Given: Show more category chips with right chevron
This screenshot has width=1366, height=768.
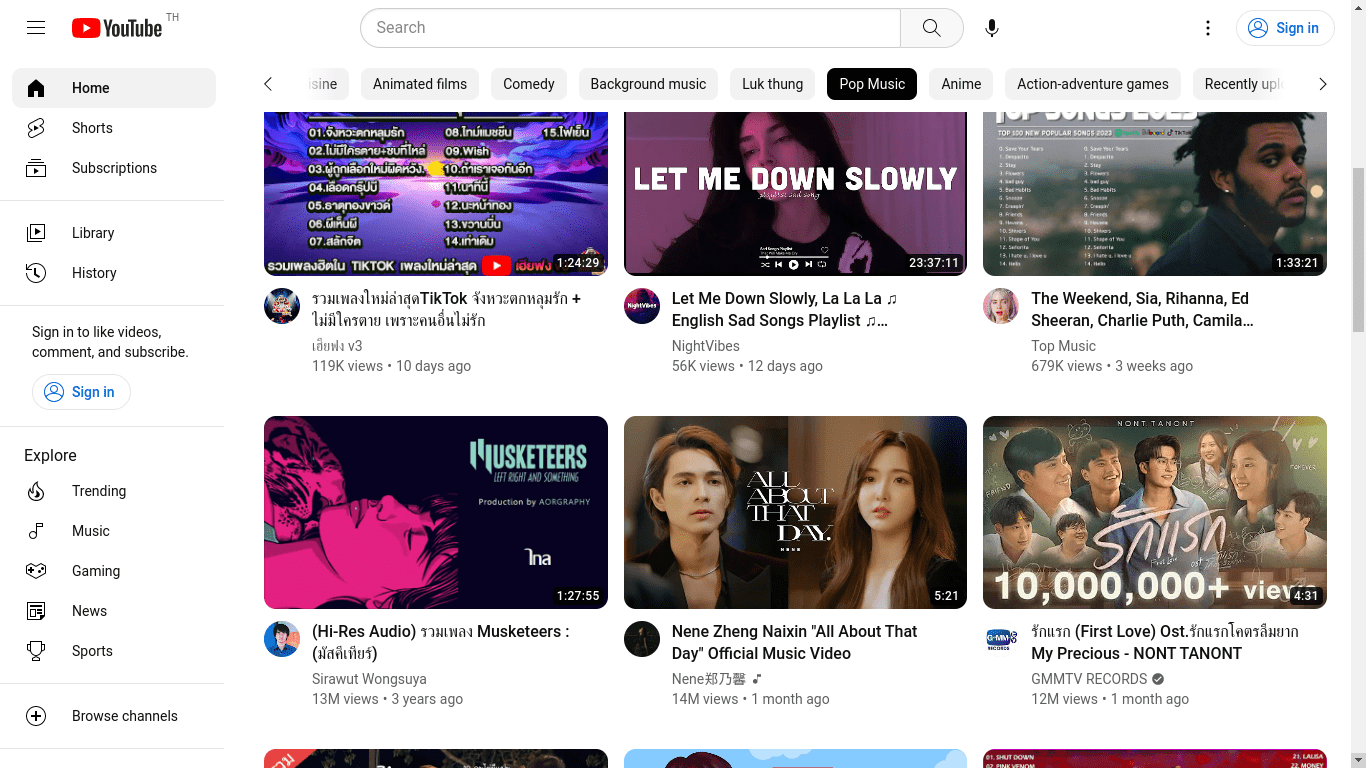Looking at the screenshot, I should (1322, 84).
